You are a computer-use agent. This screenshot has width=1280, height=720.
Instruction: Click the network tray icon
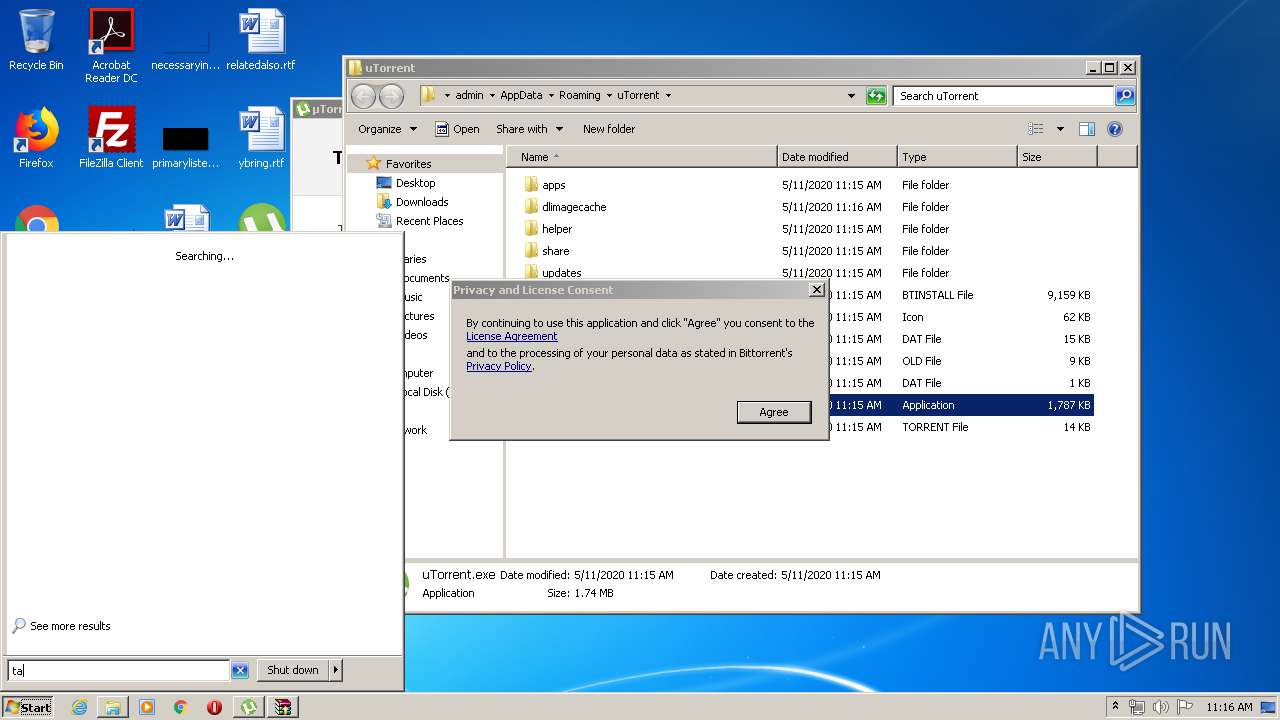tap(1137, 707)
